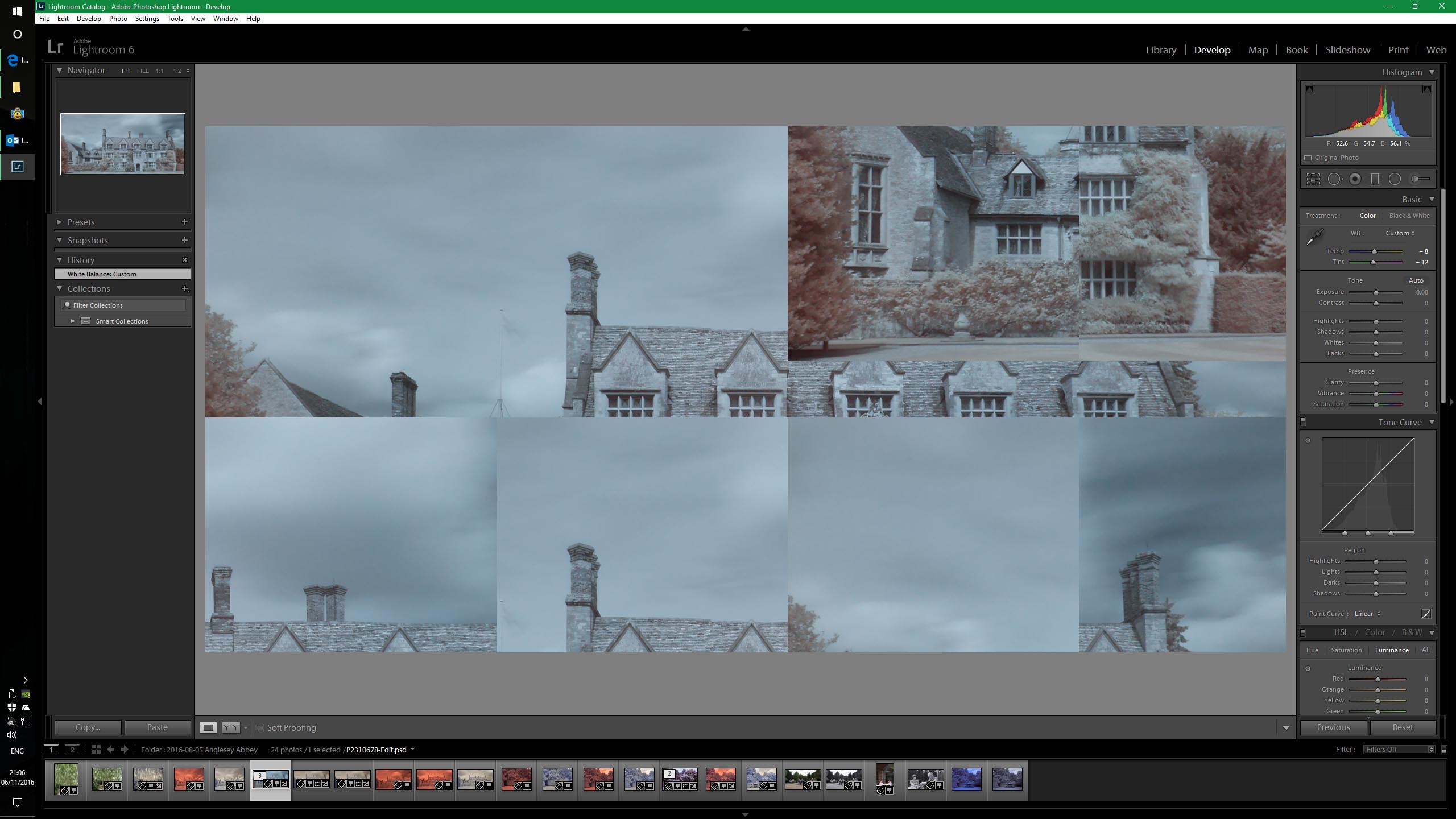Select the Crop Overlay tool
Screen dimensions: 1456x819
tap(1313, 179)
